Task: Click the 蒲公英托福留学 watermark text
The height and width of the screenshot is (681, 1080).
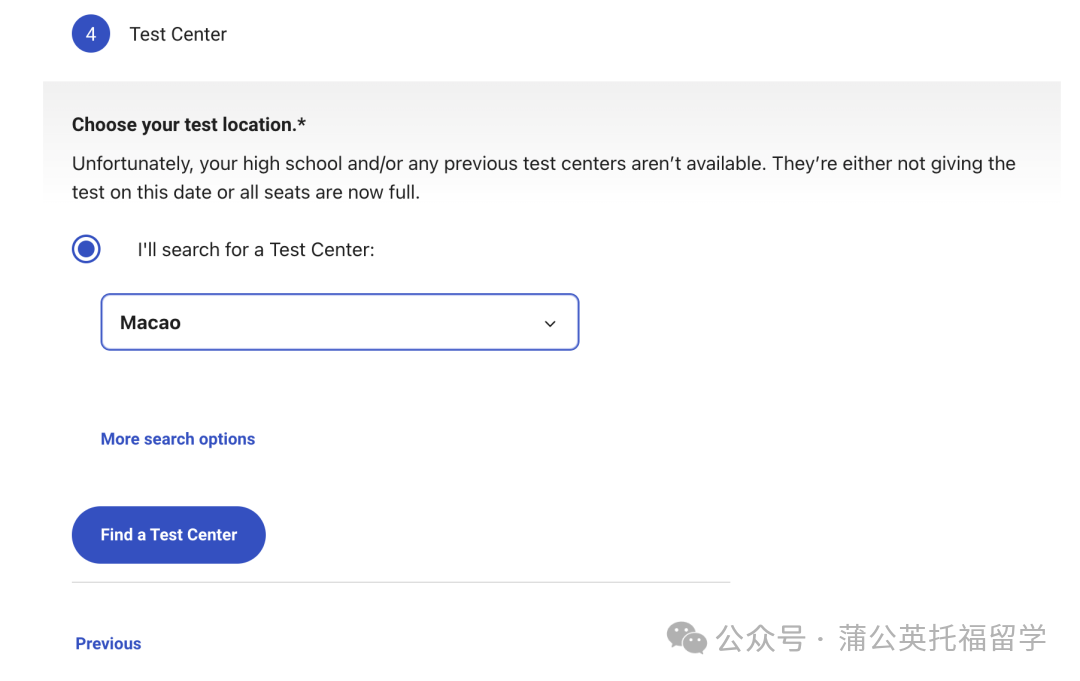Action: coord(942,638)
